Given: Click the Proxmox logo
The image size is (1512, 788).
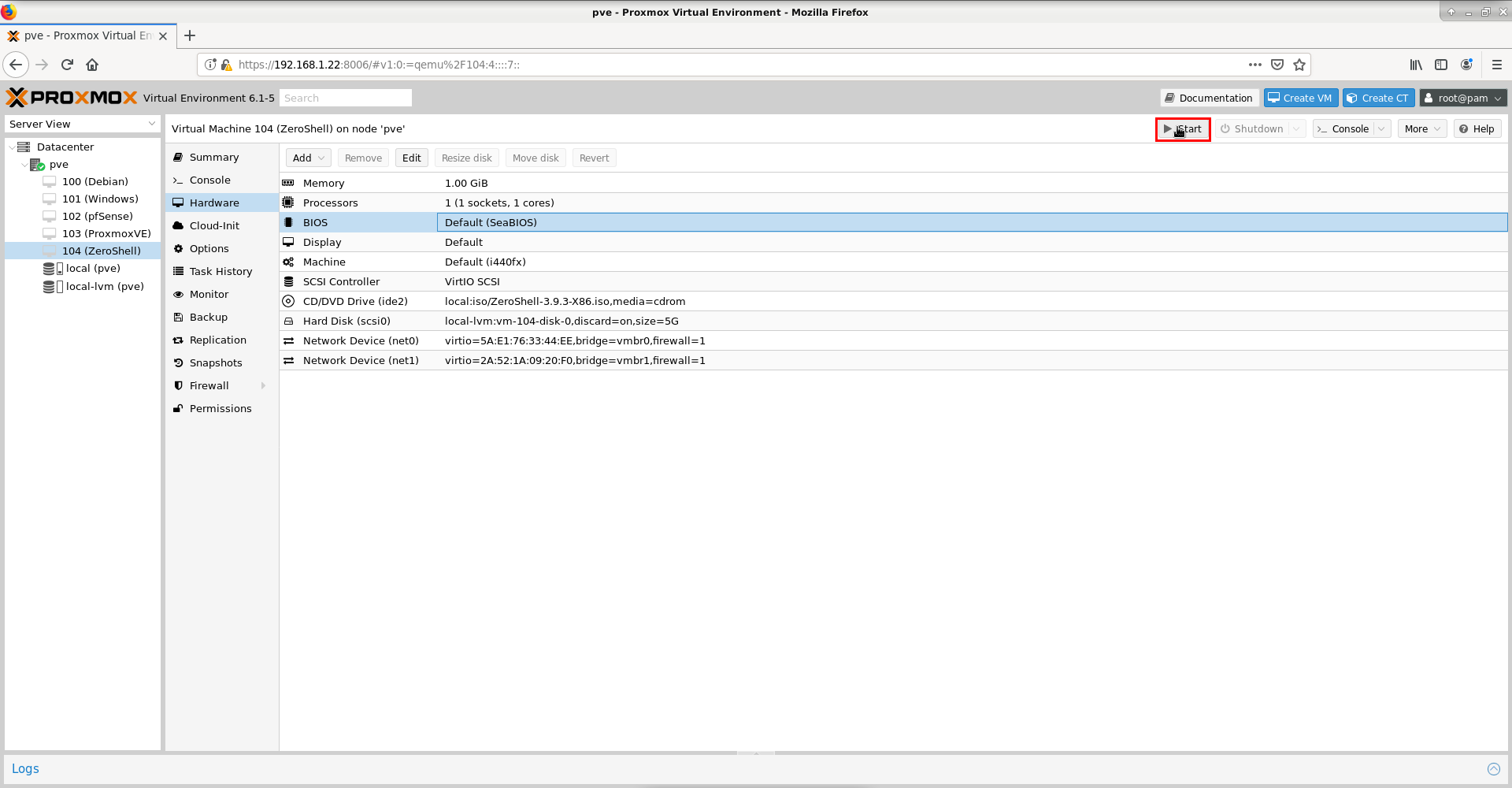Looking at the screenshot, I should [72, 98].
